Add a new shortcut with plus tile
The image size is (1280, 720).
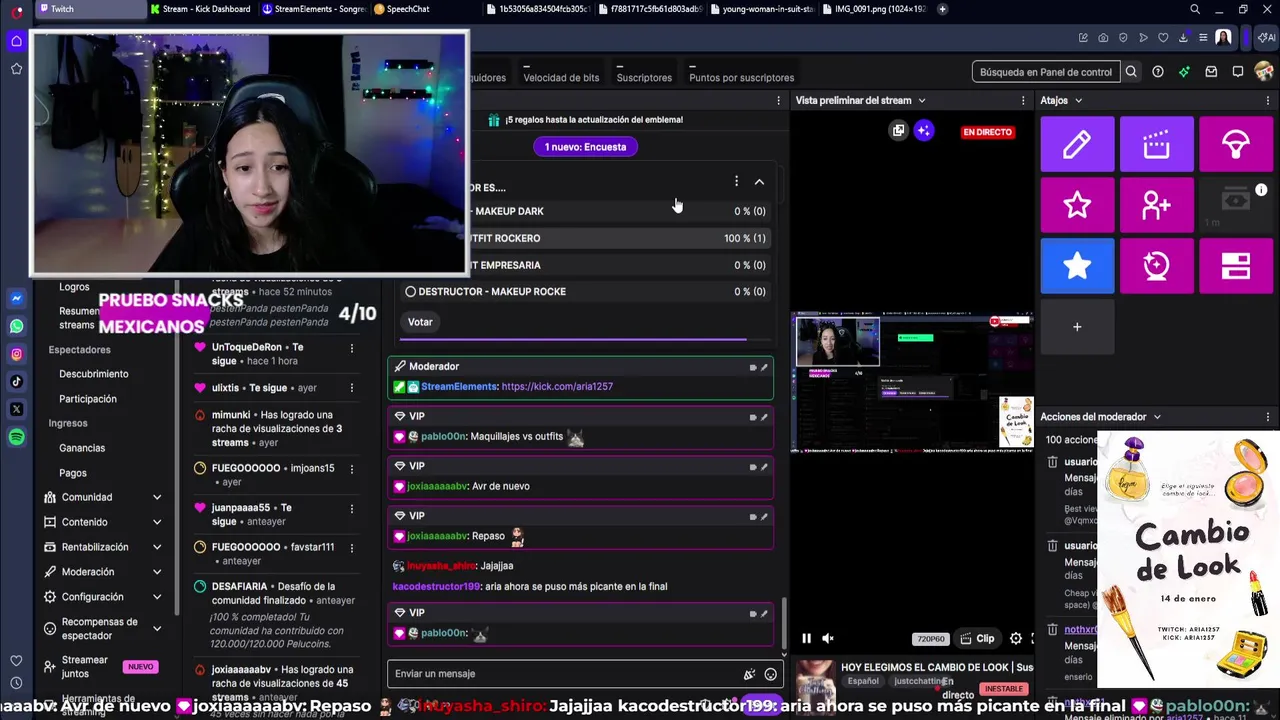(1077, 327)
